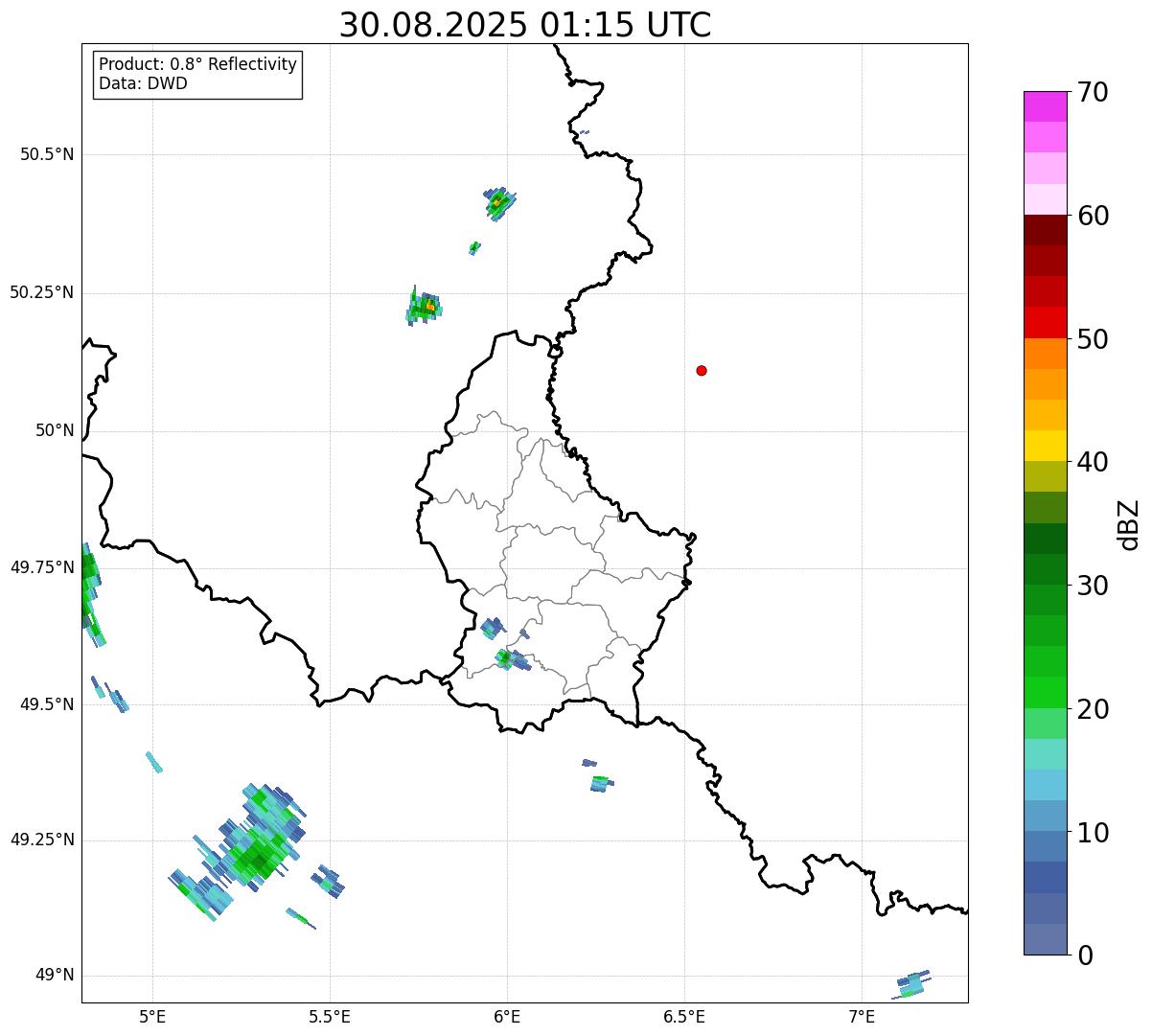Screen dimensions: 1152x1036
Task: Click the 49°N latitude label
Action: [x=55, y=975]
